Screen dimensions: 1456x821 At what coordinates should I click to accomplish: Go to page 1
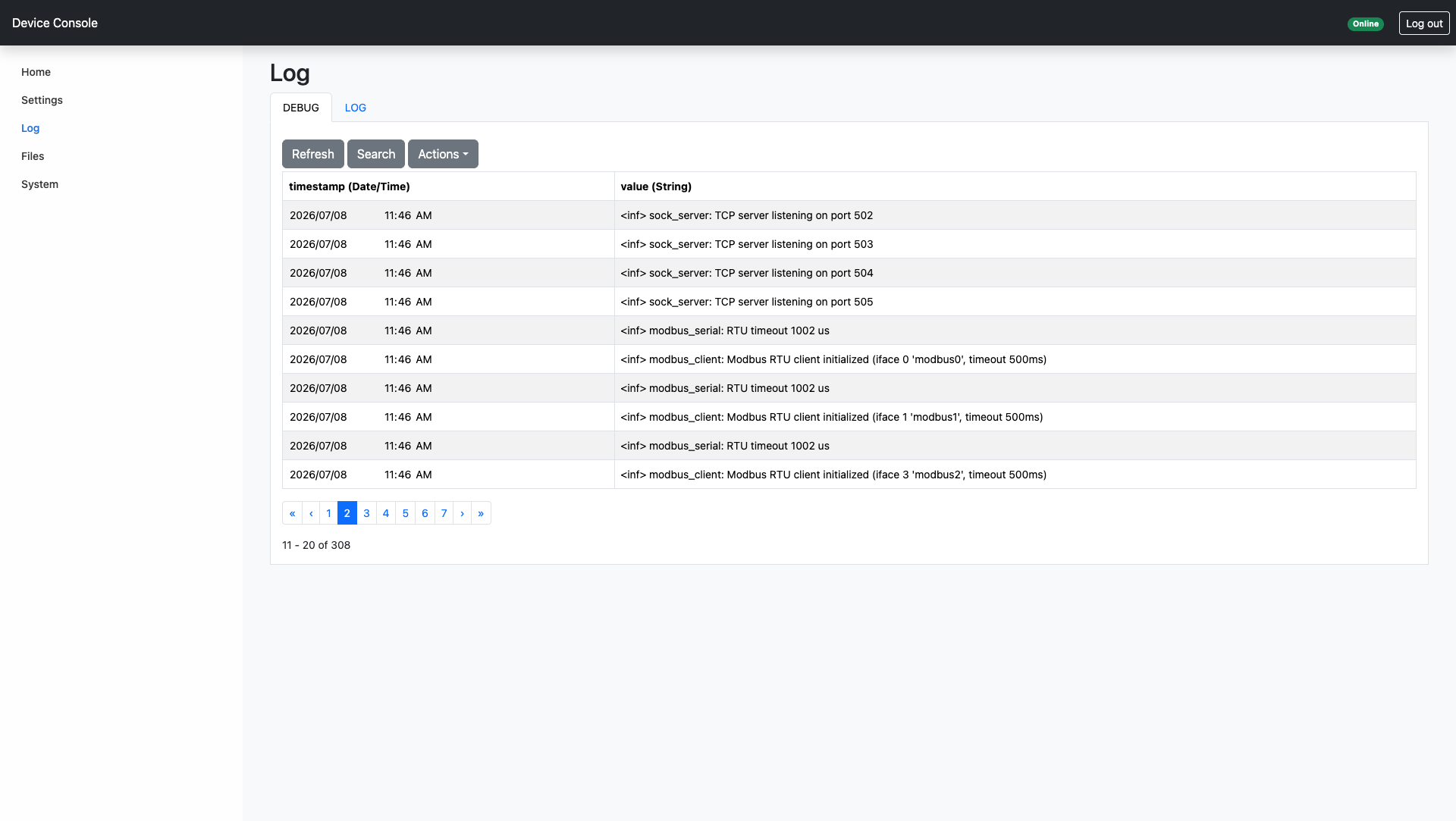click(x=328, y=513)
